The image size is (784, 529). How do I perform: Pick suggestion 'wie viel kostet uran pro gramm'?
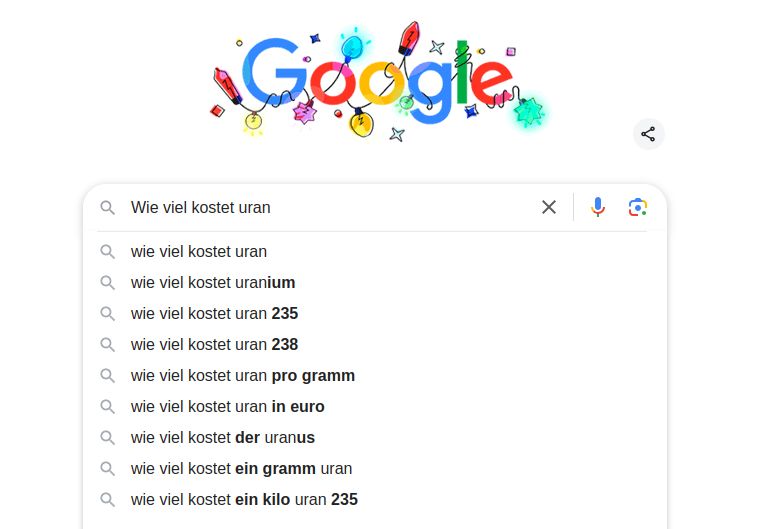pos(243,376)
